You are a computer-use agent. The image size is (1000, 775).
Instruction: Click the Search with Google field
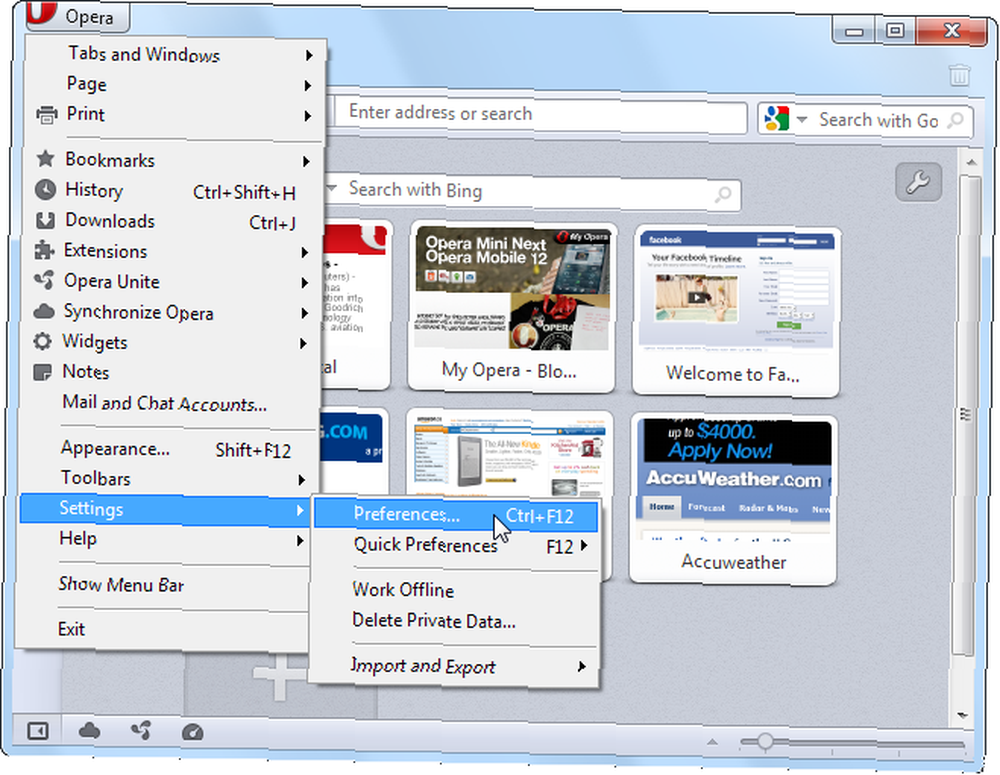(x=878, y=121)
